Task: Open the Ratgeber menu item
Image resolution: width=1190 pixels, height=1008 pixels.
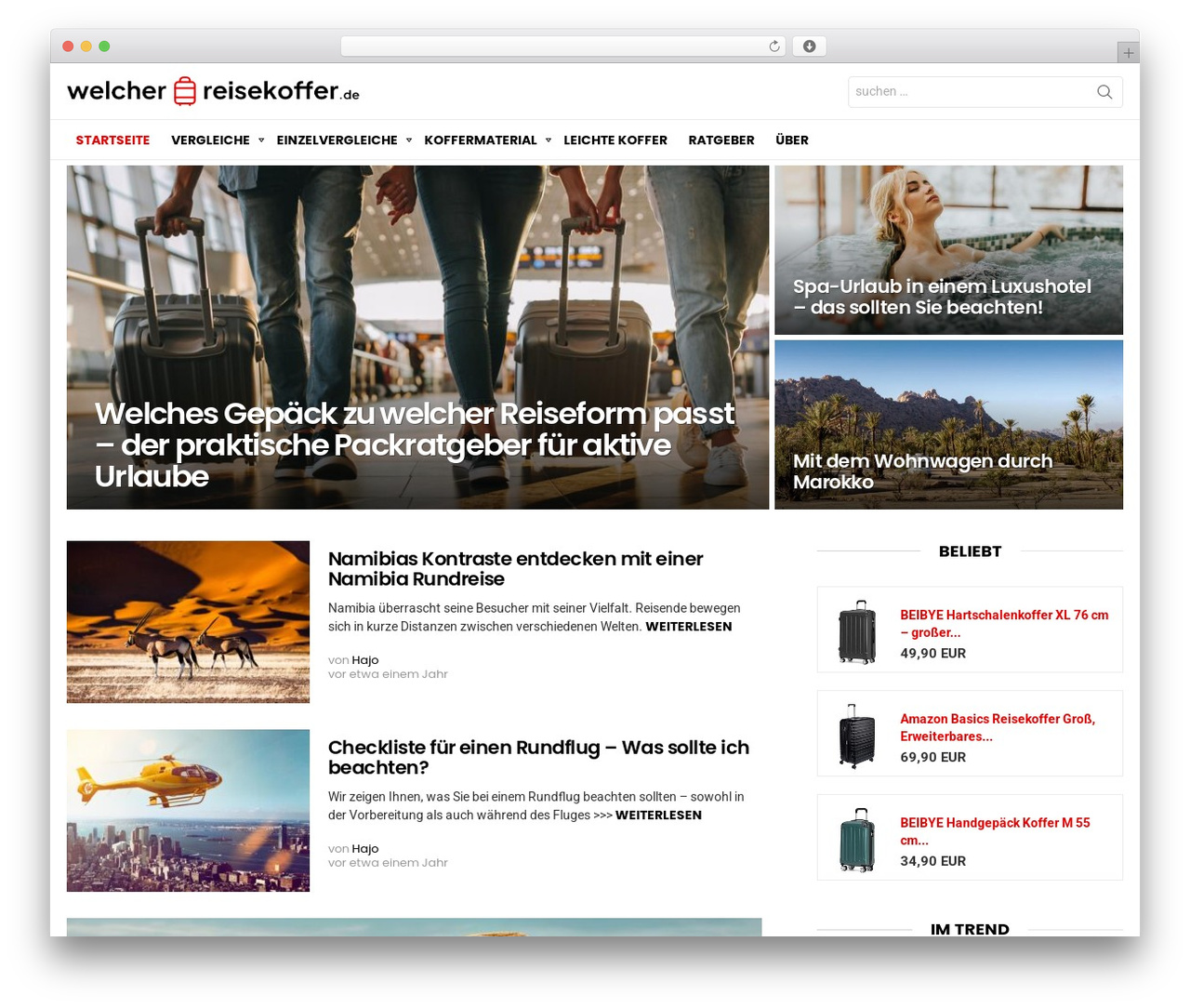Action: [721, 140]
